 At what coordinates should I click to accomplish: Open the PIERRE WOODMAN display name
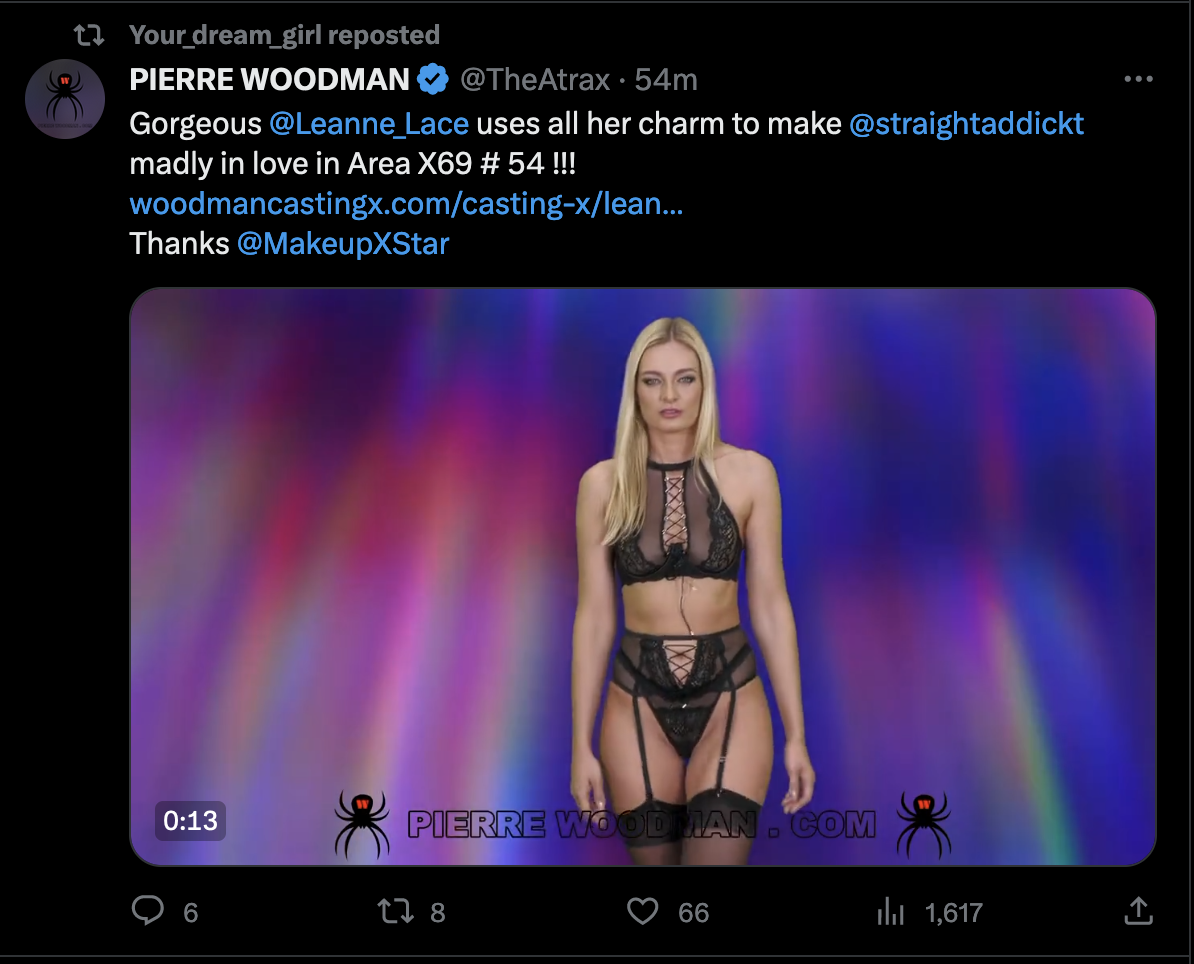click(x=270, y=80)
